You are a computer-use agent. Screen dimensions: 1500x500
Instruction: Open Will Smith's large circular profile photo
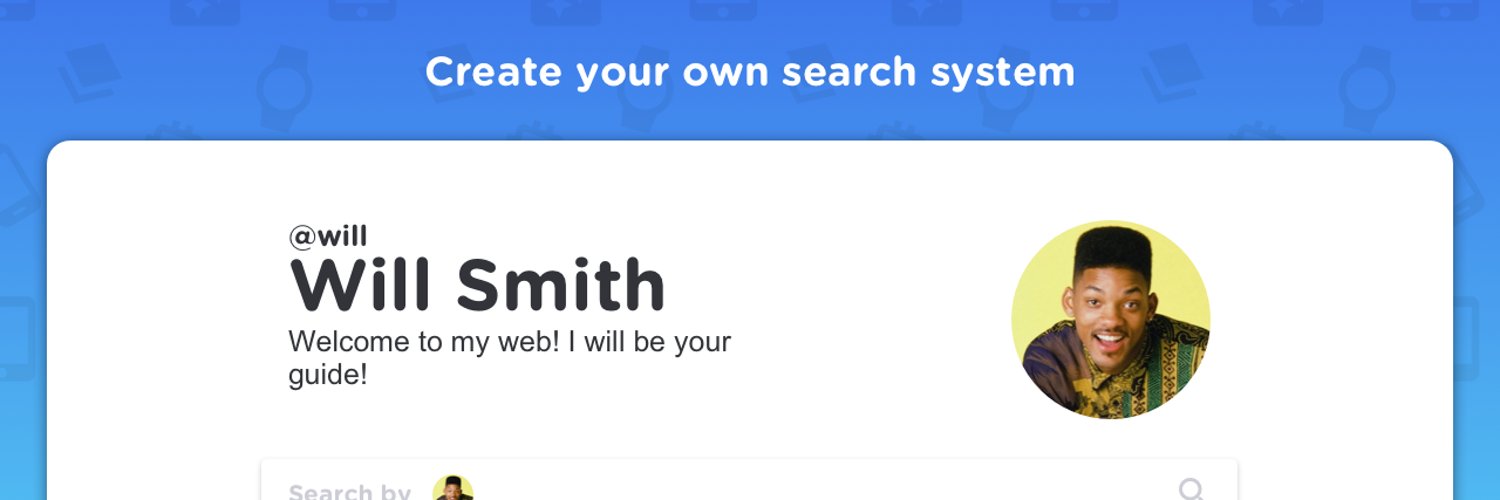[1110, 319]
